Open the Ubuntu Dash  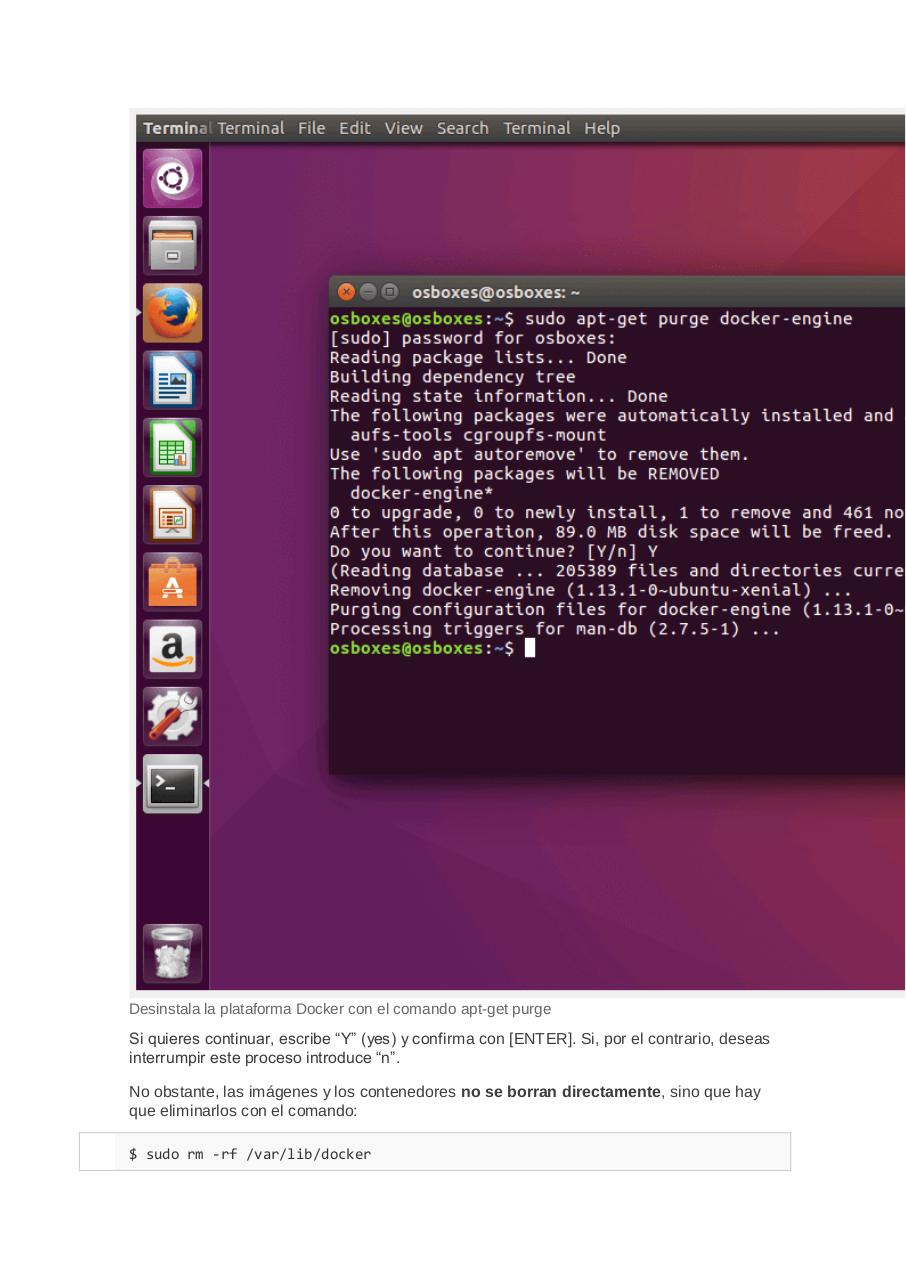pos(172,177)
